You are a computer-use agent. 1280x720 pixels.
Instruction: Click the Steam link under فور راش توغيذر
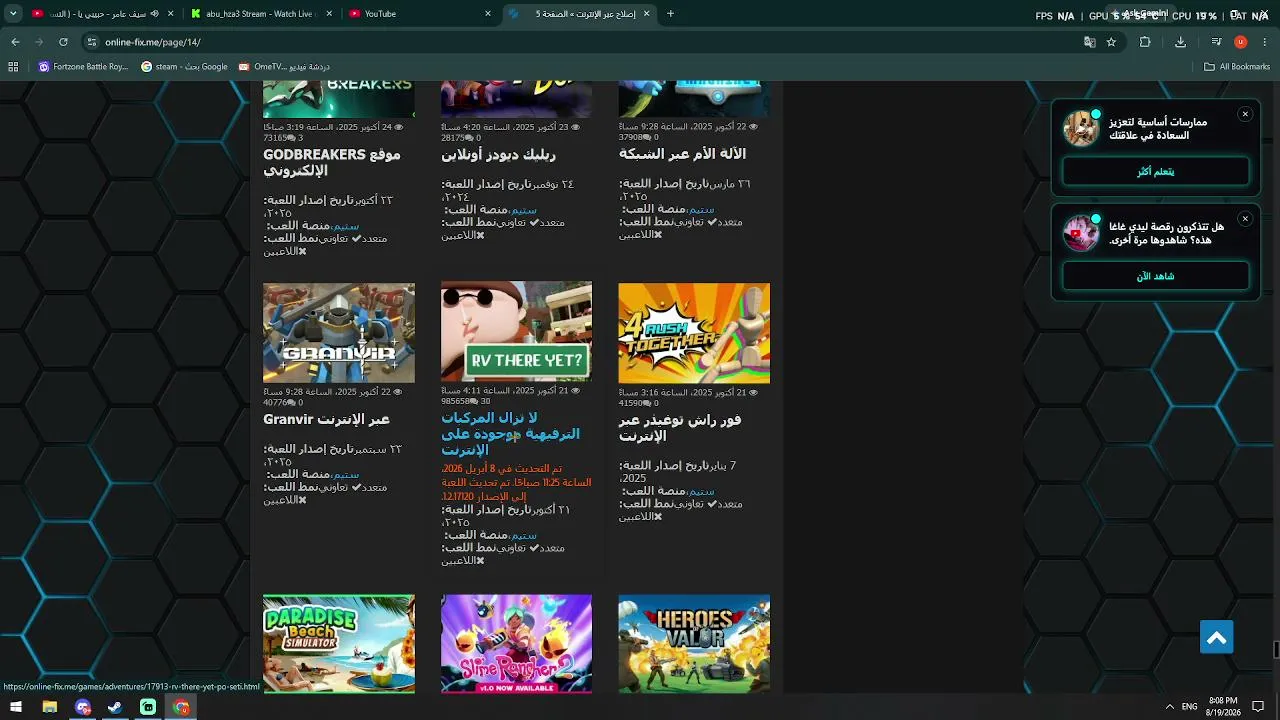point(700,492)
